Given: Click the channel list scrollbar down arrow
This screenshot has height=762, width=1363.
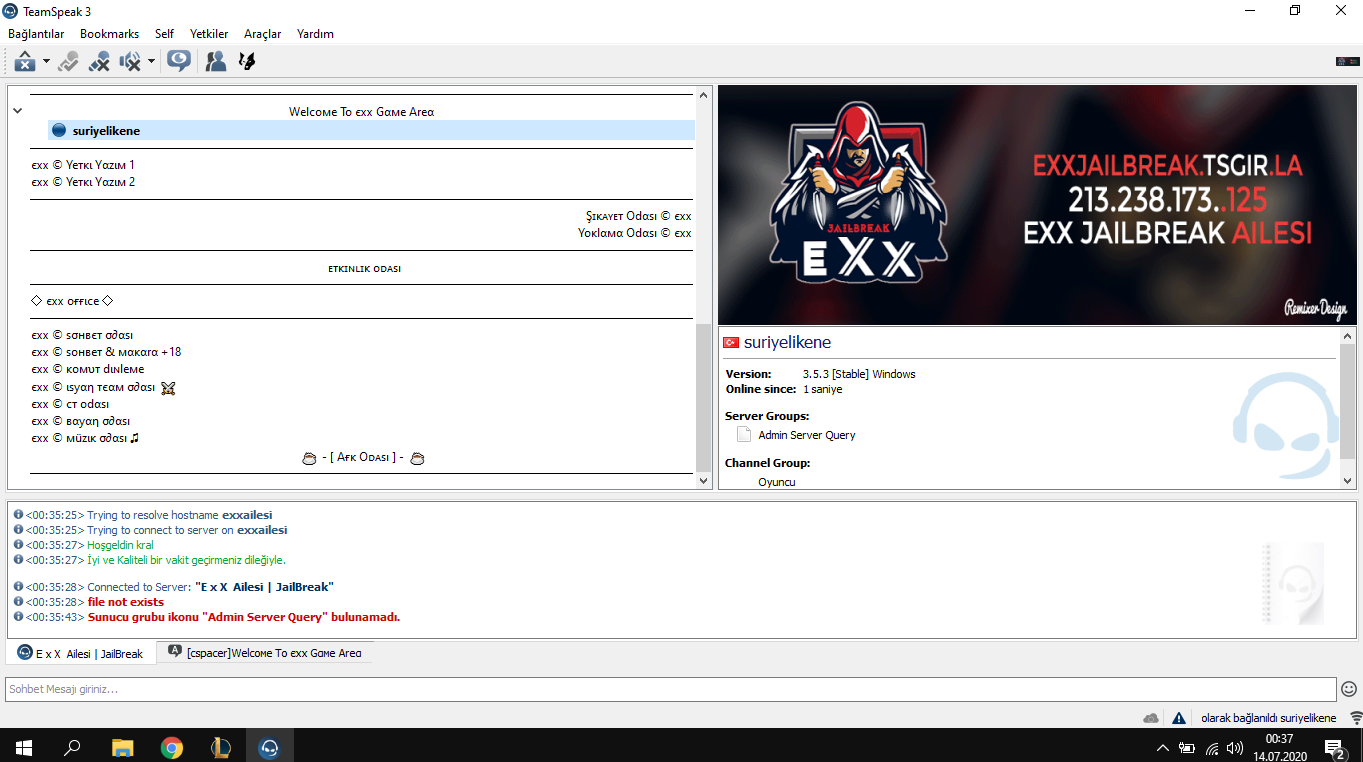Looking at the screenshot, I should click(703, 481).
